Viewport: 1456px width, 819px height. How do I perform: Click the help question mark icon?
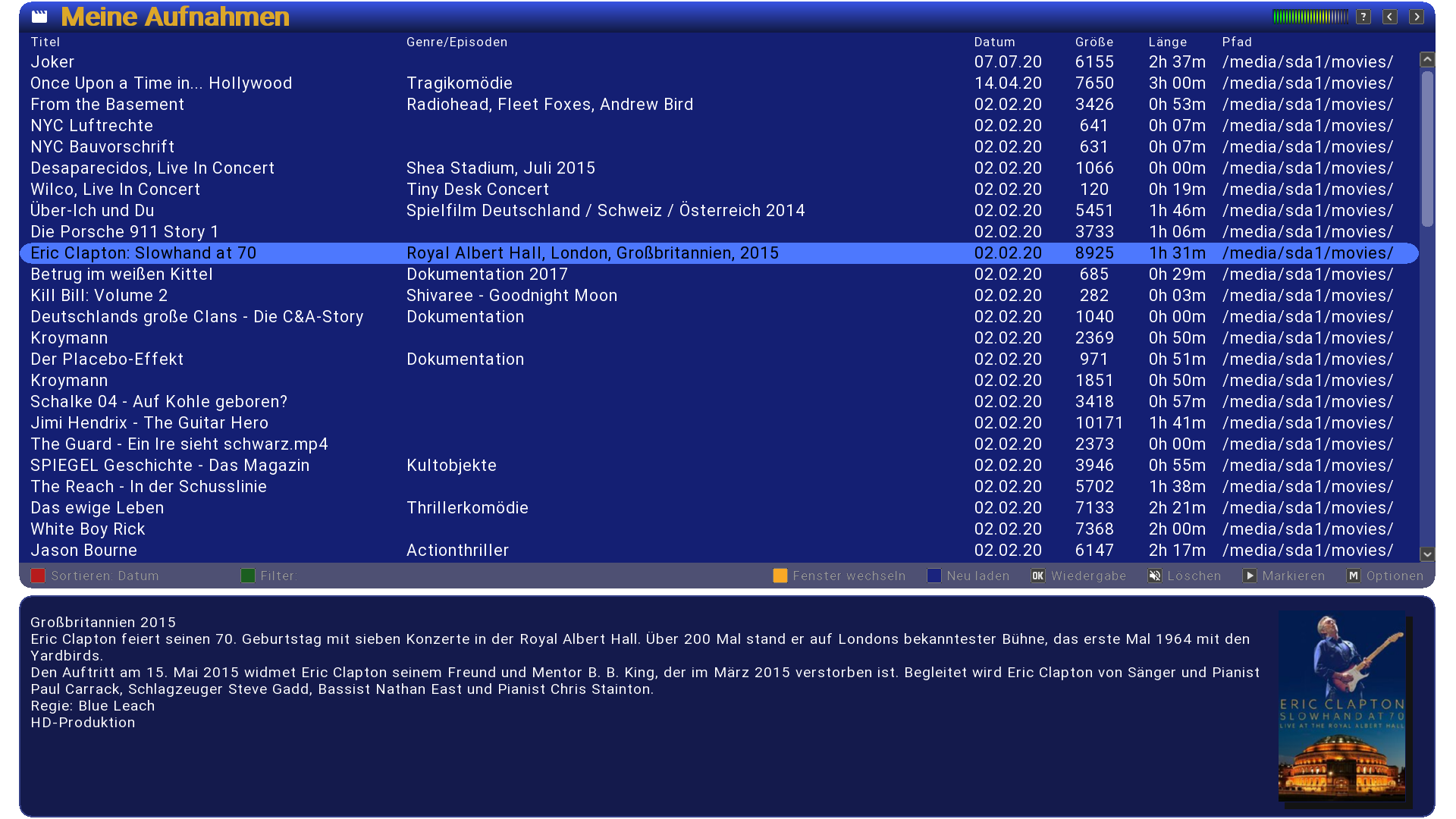[x=1363, y=17]
